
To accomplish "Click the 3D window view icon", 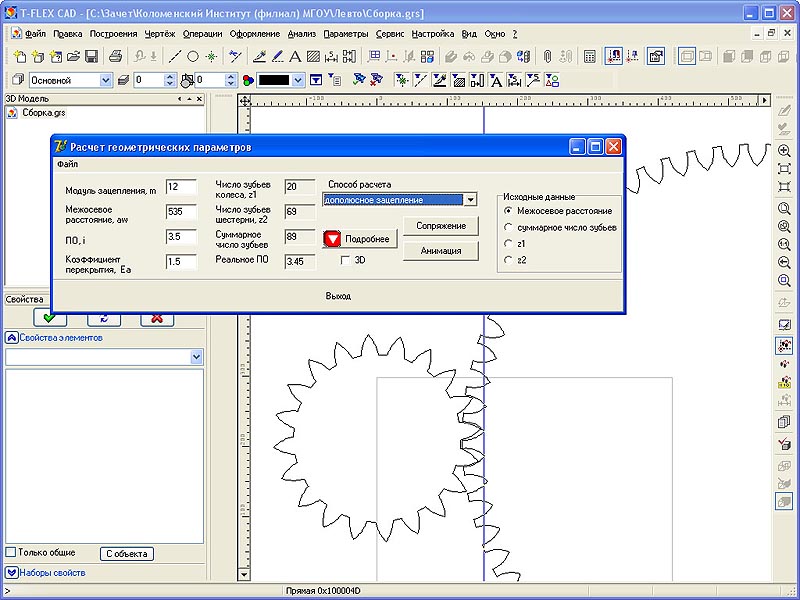I will pos(687,56).
